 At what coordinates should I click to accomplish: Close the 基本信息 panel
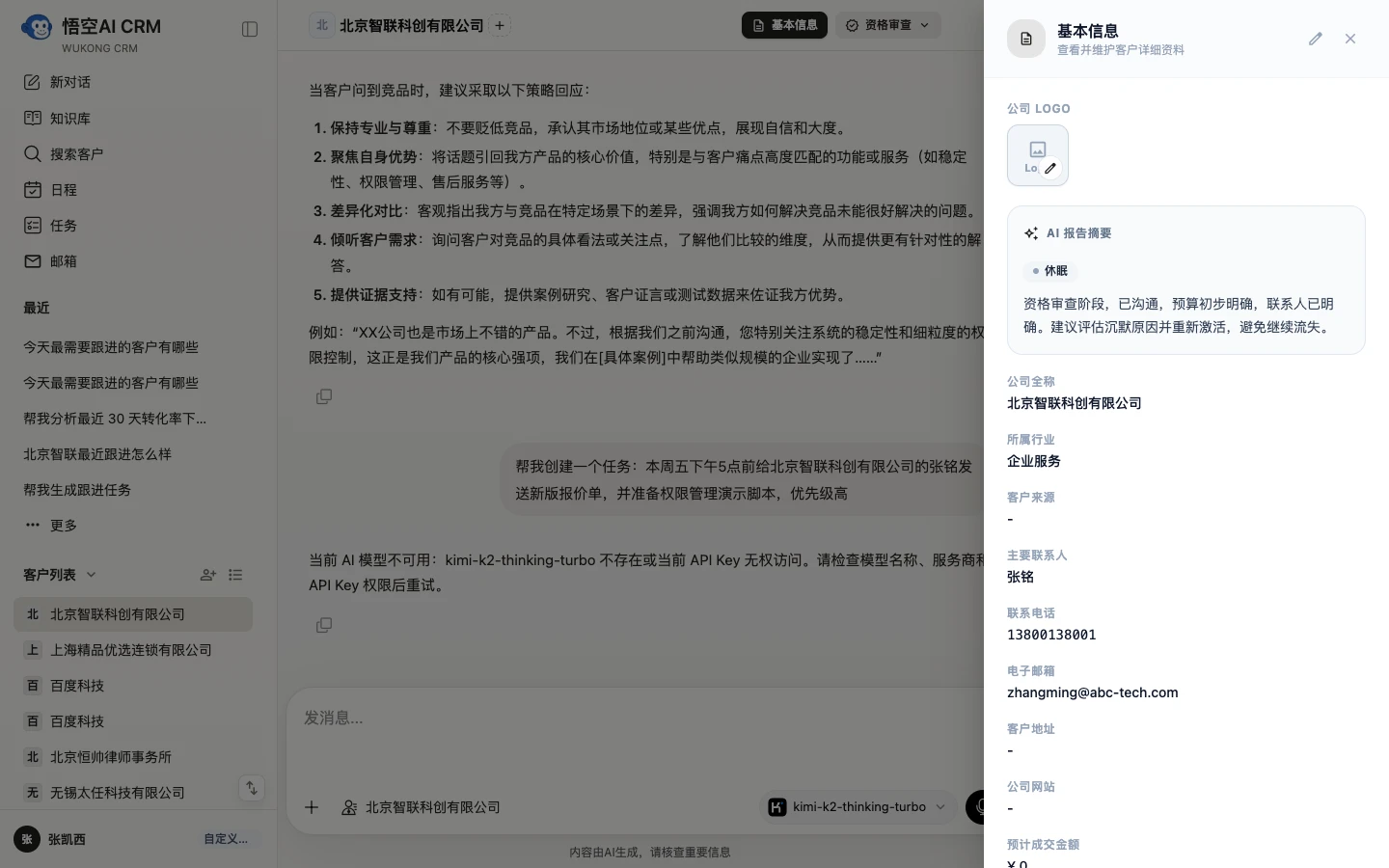(1350, 39)
